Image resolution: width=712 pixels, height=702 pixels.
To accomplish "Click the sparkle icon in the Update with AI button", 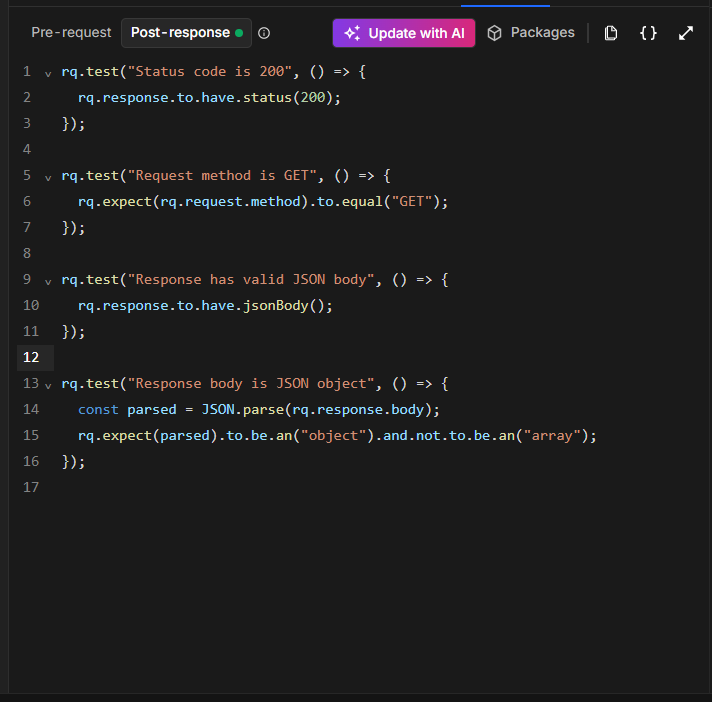I will 352,33.
